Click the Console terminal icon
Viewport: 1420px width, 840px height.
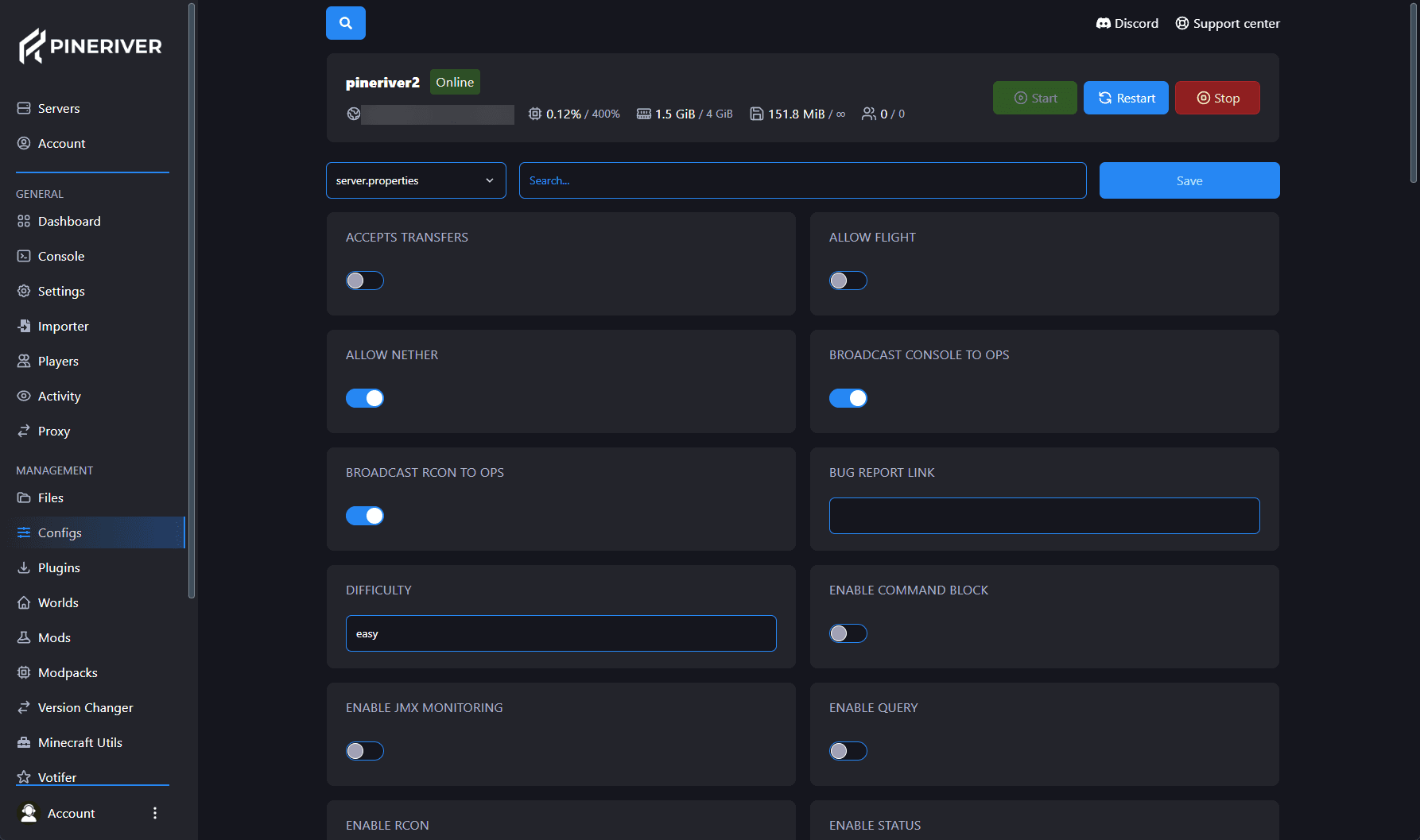(x=24, y=256)
